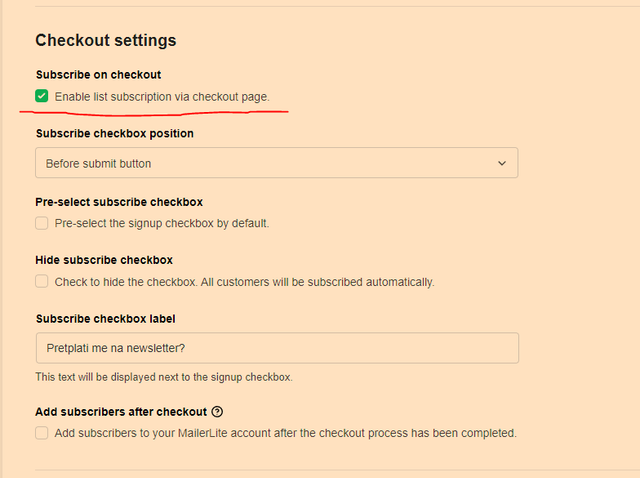Check Add subscribers to MailerLite after checkout box
640x478 pixels.
(42, 433)
